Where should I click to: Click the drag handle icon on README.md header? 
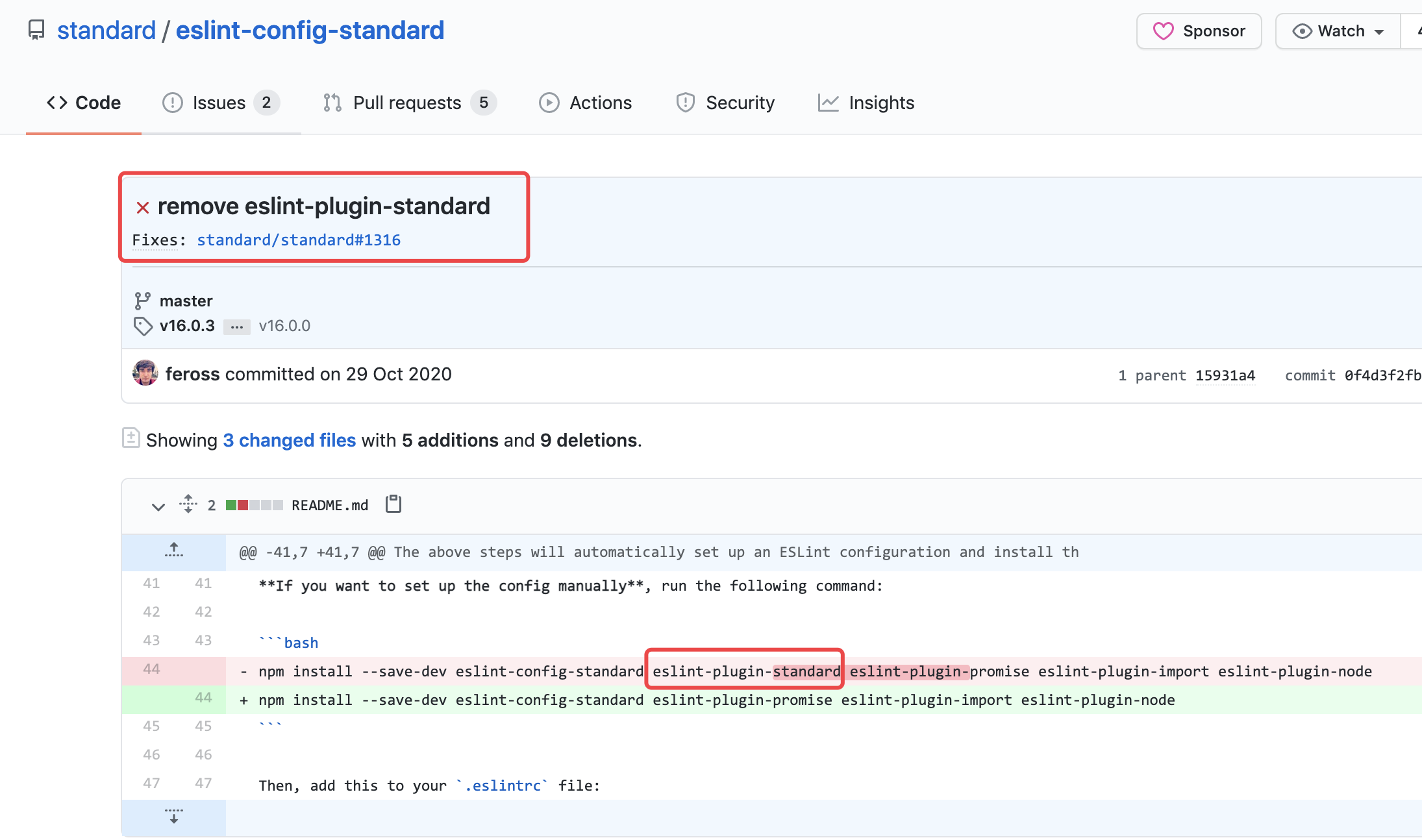click(x=188, y=504)
